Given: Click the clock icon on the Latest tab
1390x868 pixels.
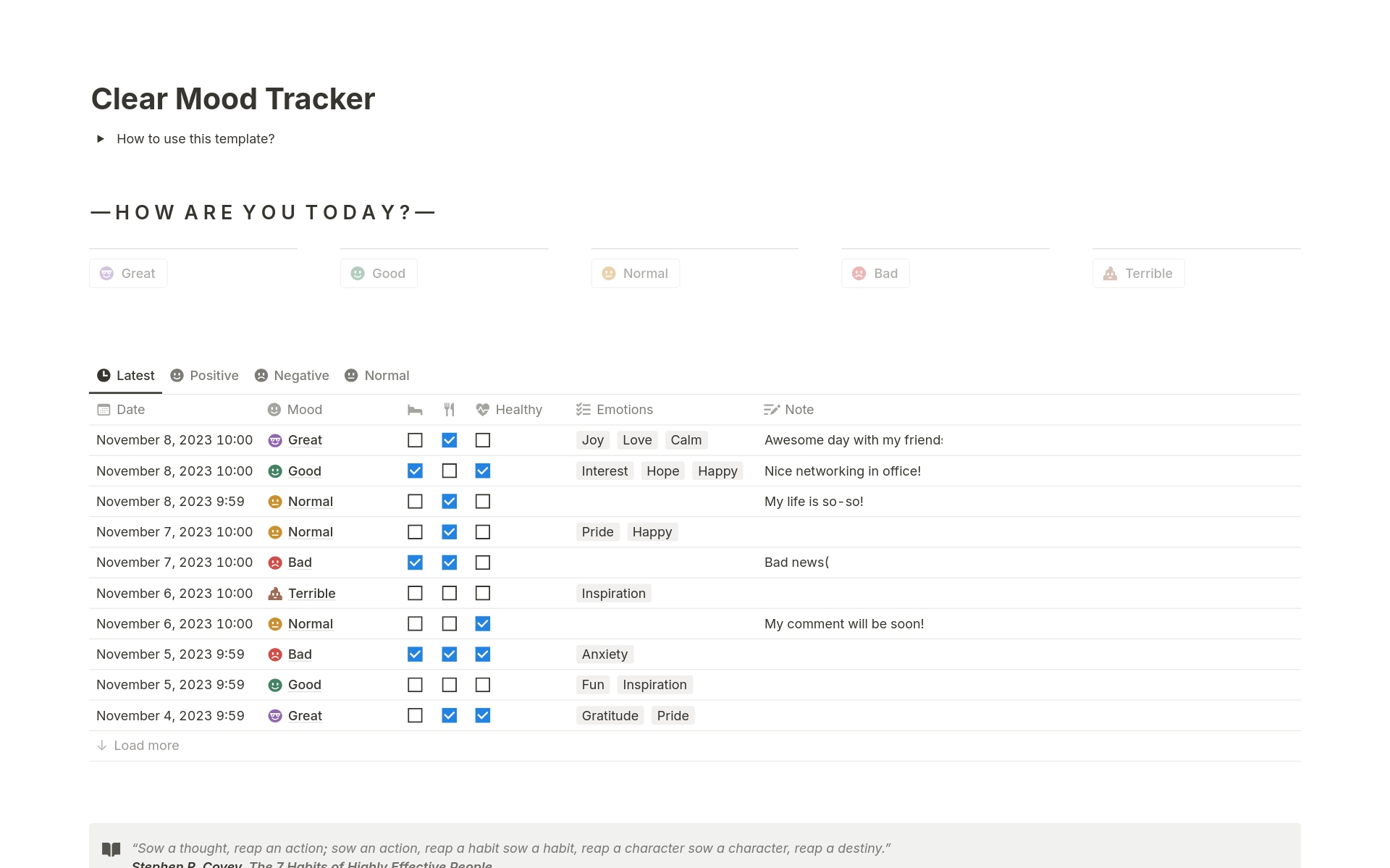Looking at the screenshot, I should click(104, 375).
